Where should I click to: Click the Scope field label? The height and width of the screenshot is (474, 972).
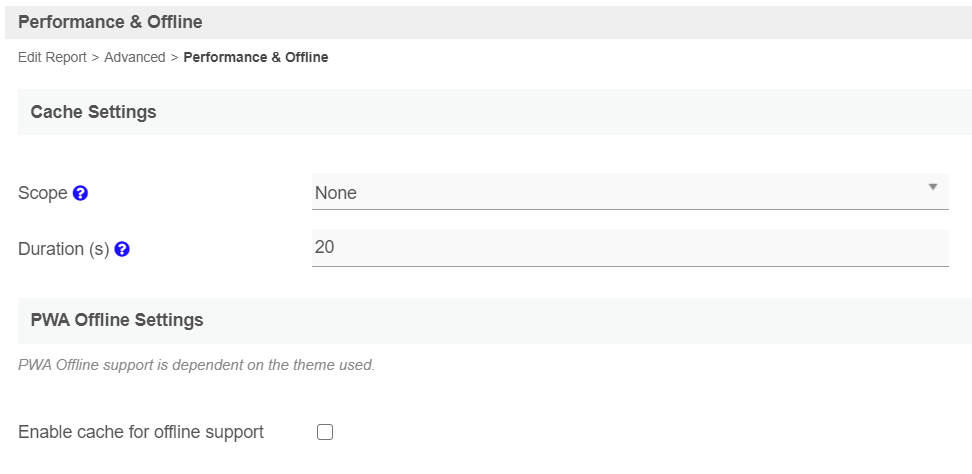pos(43,193)
